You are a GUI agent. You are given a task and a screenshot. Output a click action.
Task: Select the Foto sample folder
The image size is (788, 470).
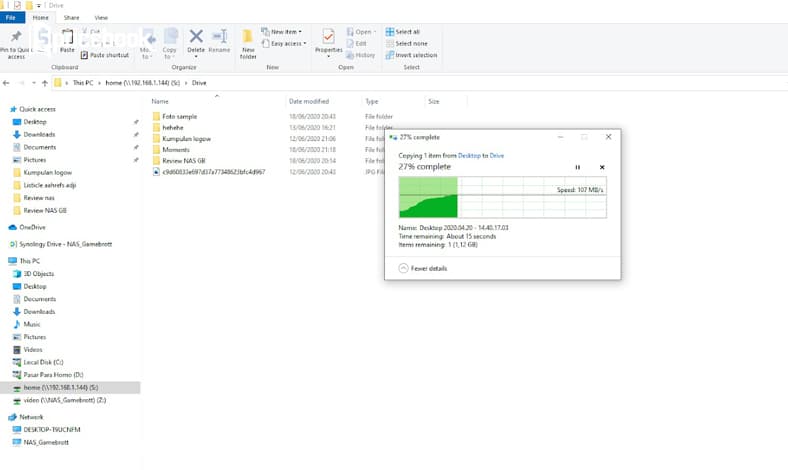click(179, 117)
